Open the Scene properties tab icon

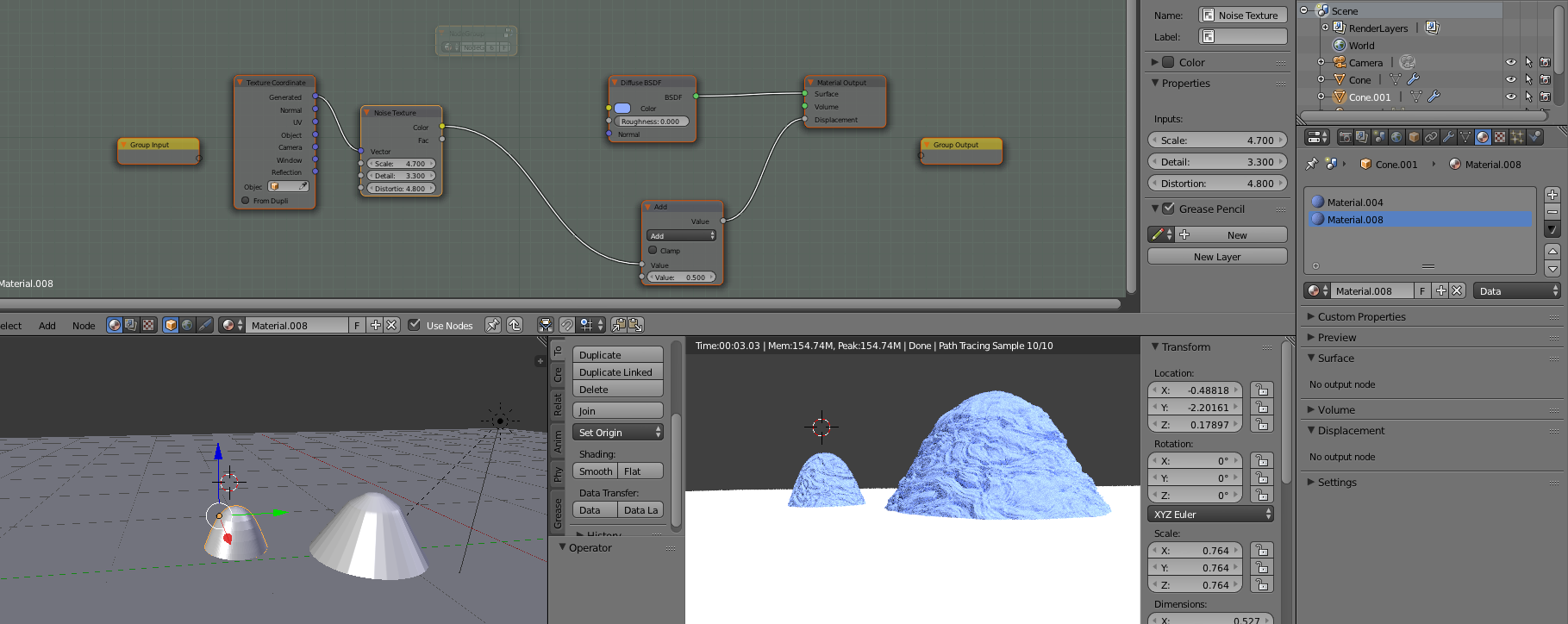pos(1379,137)
